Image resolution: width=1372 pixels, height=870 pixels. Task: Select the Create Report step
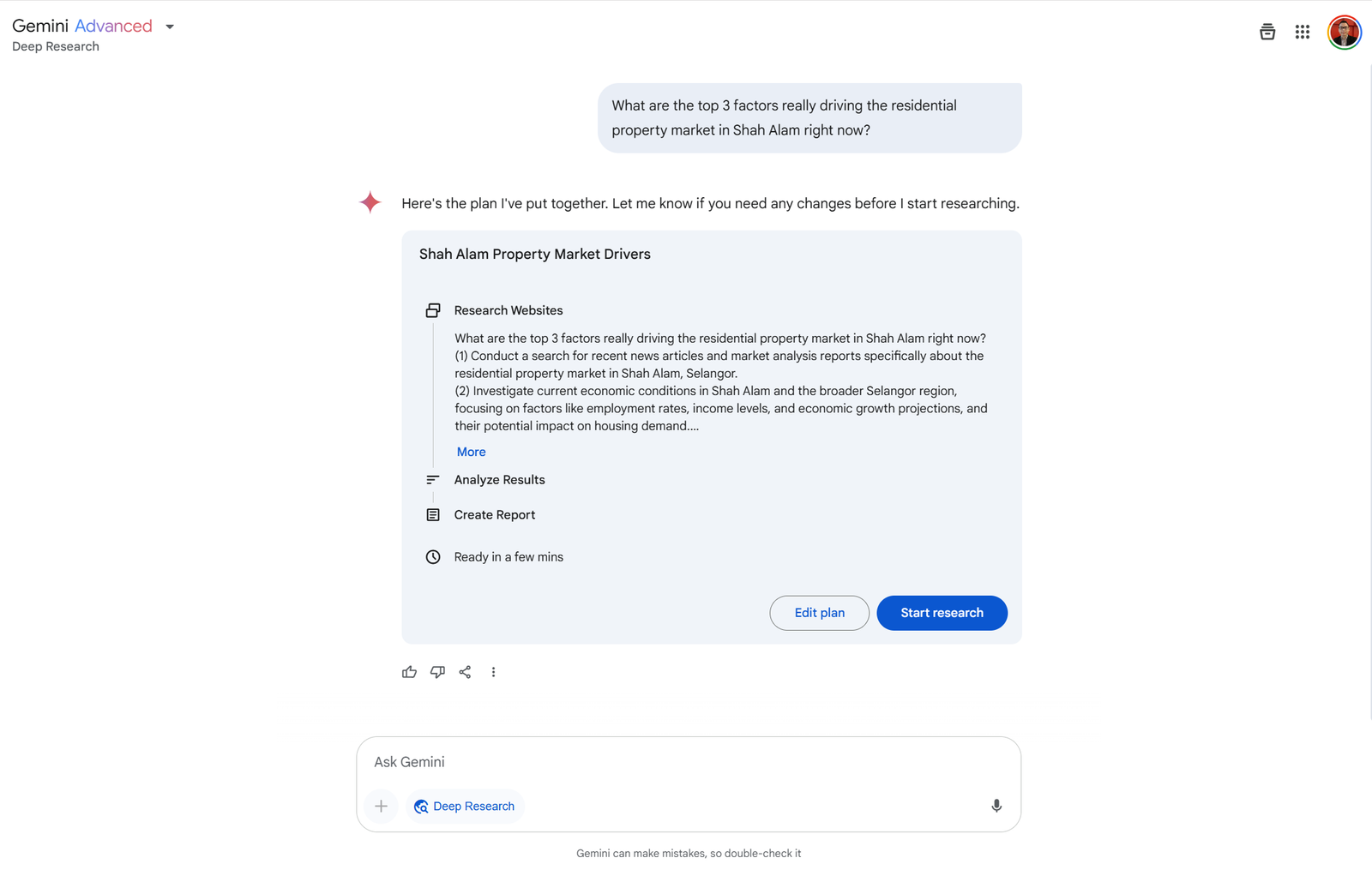coord(494,515)
